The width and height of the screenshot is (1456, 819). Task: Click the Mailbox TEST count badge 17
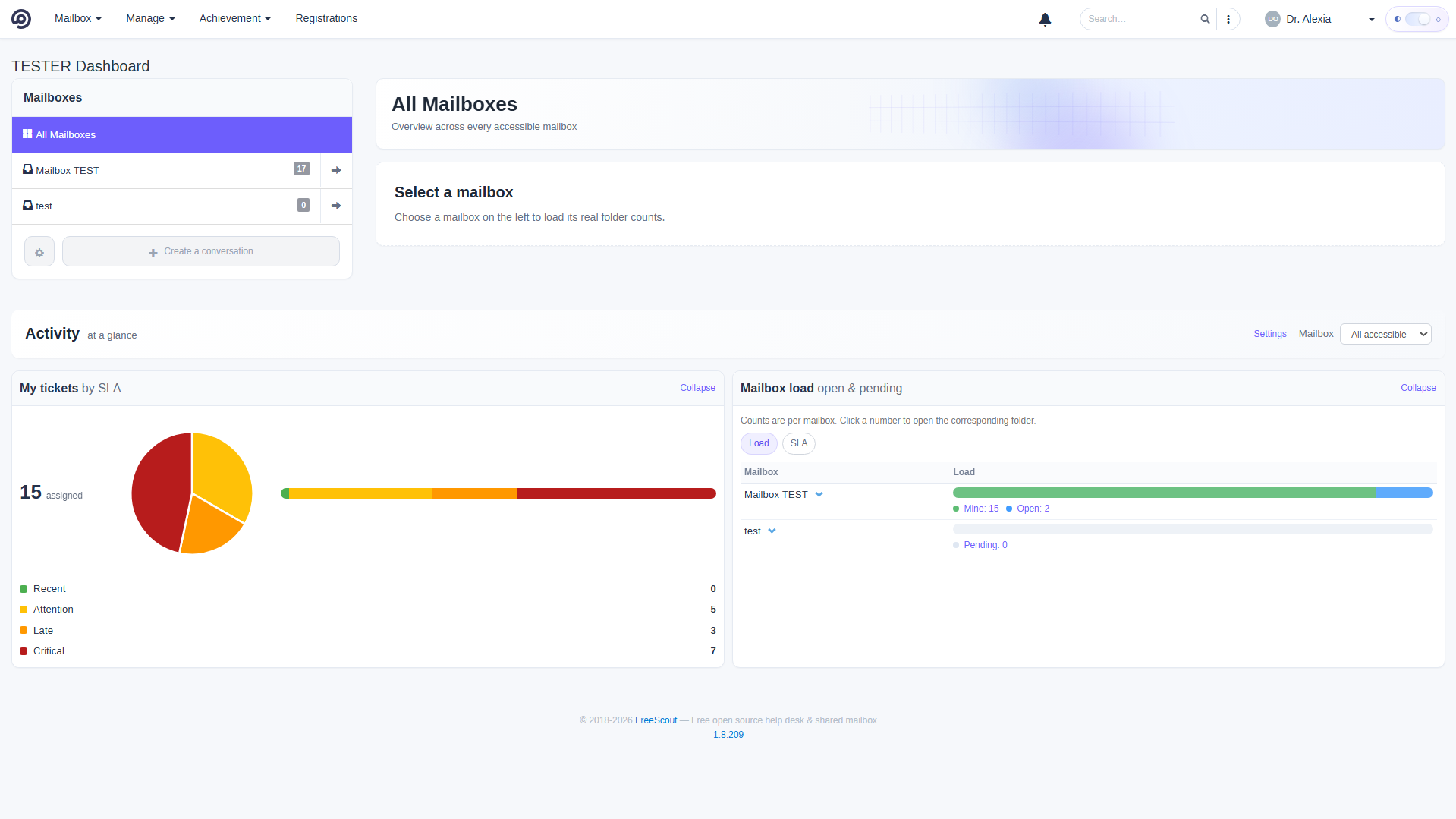pyautogui.click(x=301, y=169)
